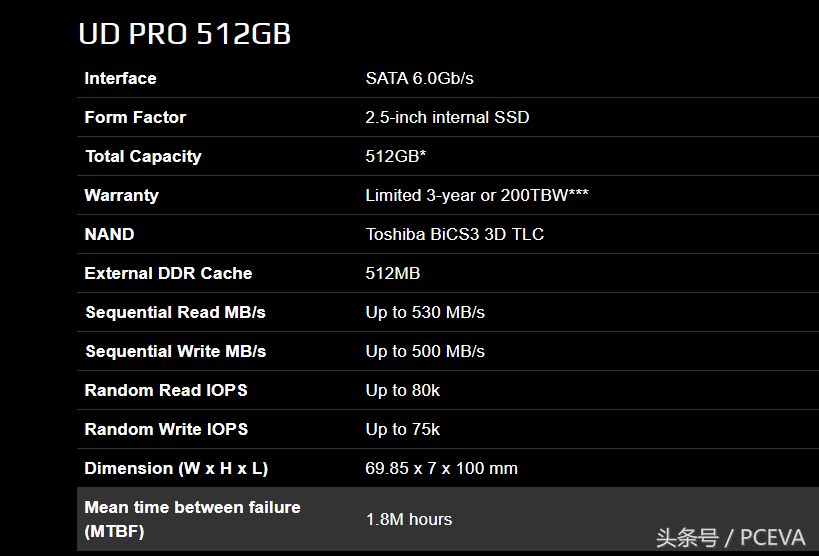Click the UD PRO 512GB heading

(184, 34)
